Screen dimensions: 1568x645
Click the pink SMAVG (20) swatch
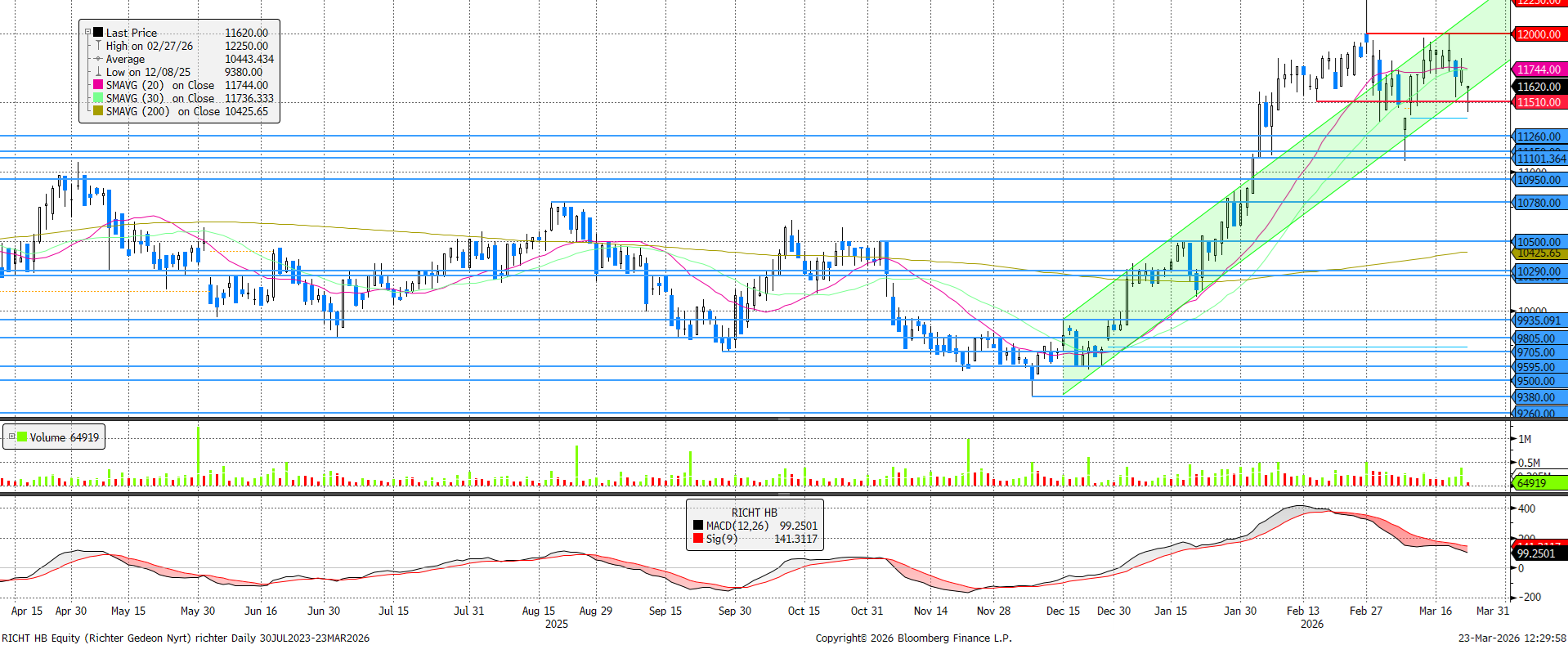pos(98,85)
